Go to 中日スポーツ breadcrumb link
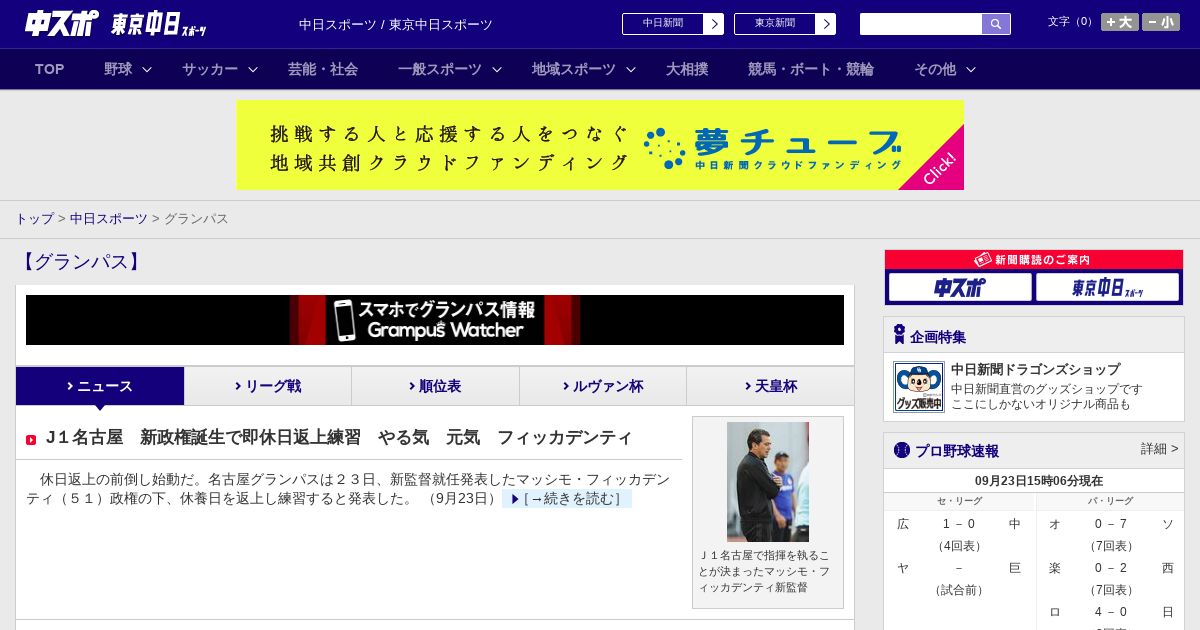 click(x=109, y=218)
